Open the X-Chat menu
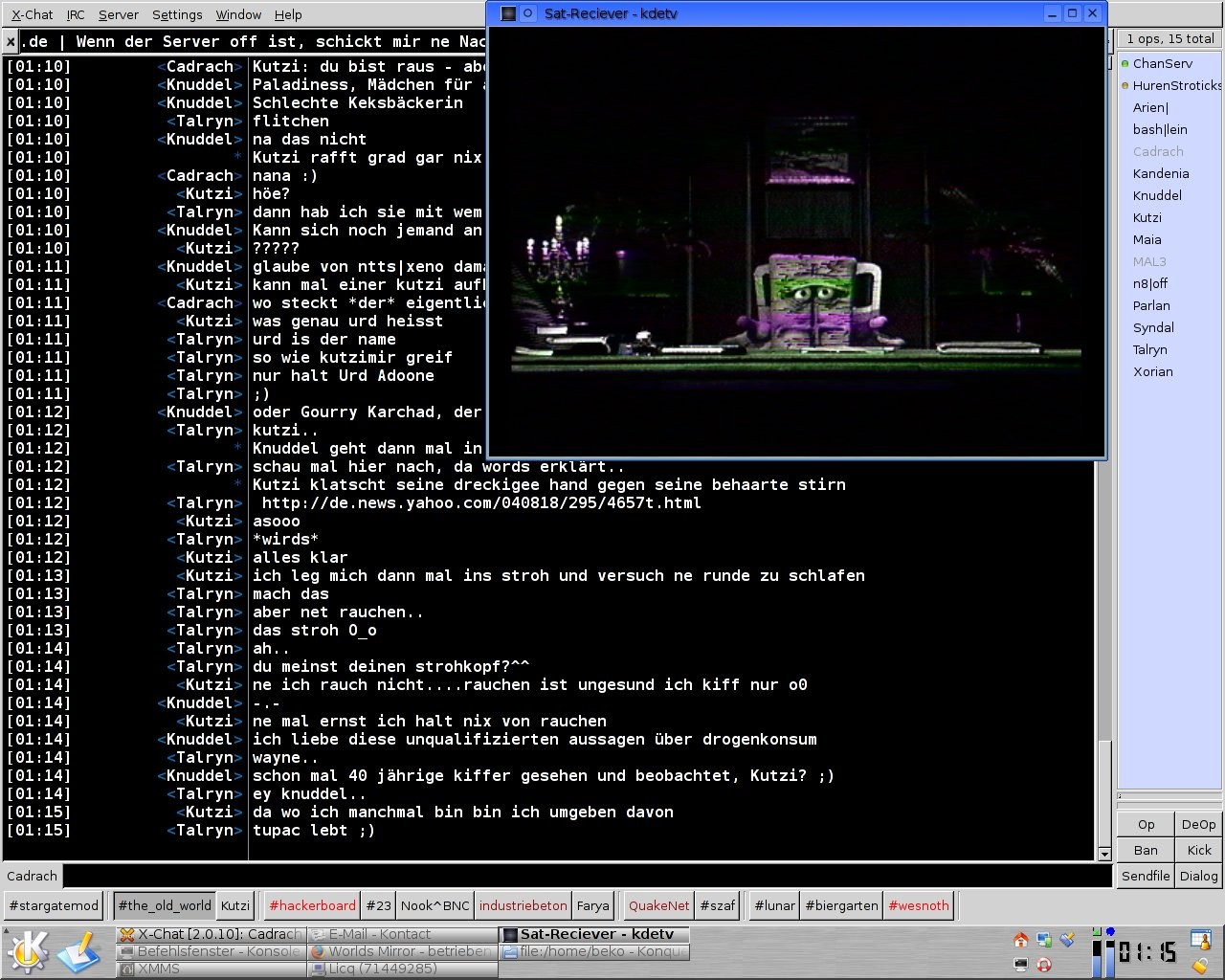The image size is (1225, 980). 33,14
